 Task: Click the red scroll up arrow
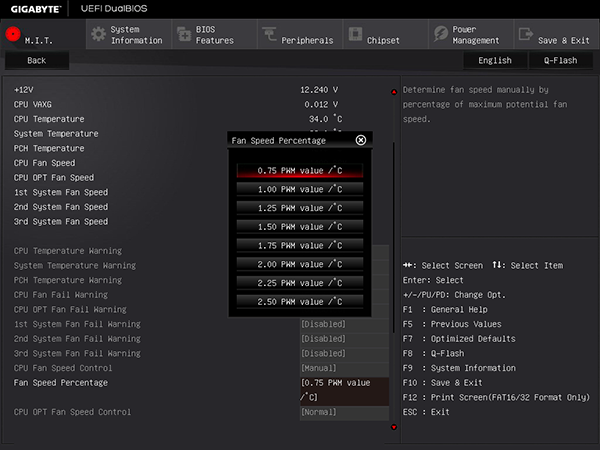[x=394, y=92]
